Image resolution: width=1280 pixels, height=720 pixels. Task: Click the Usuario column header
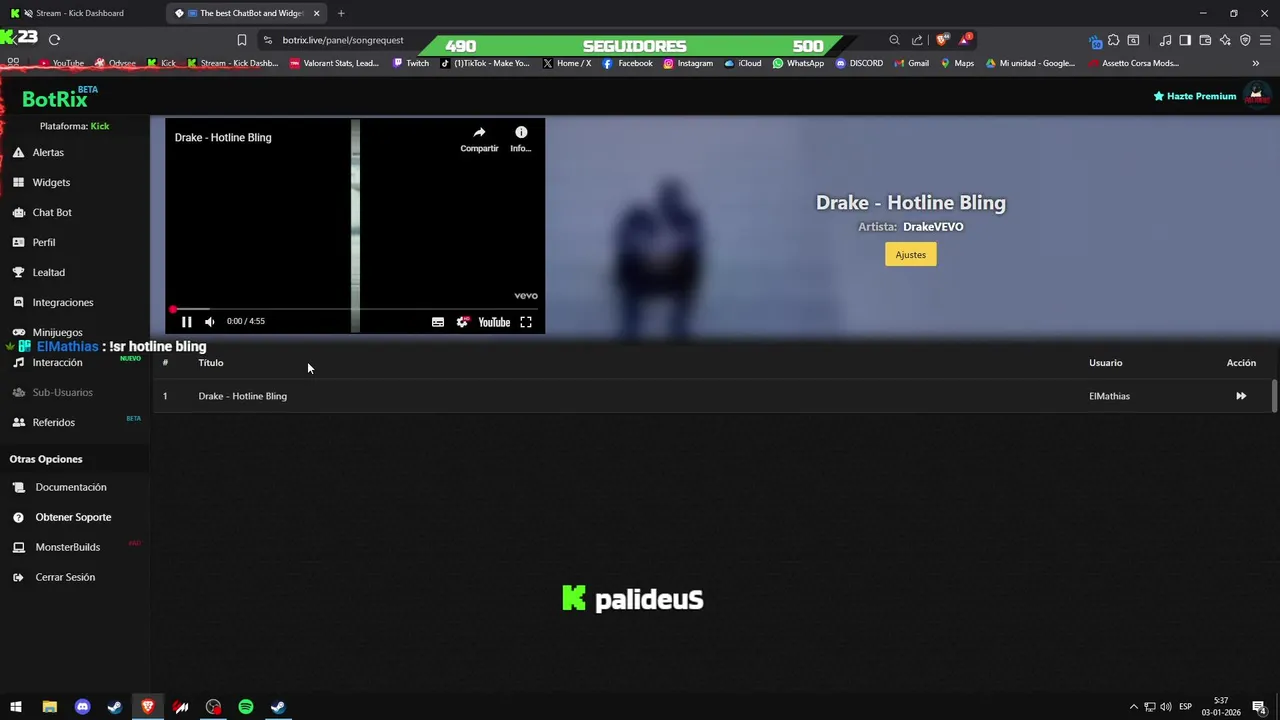click(x=1105, y=363)
